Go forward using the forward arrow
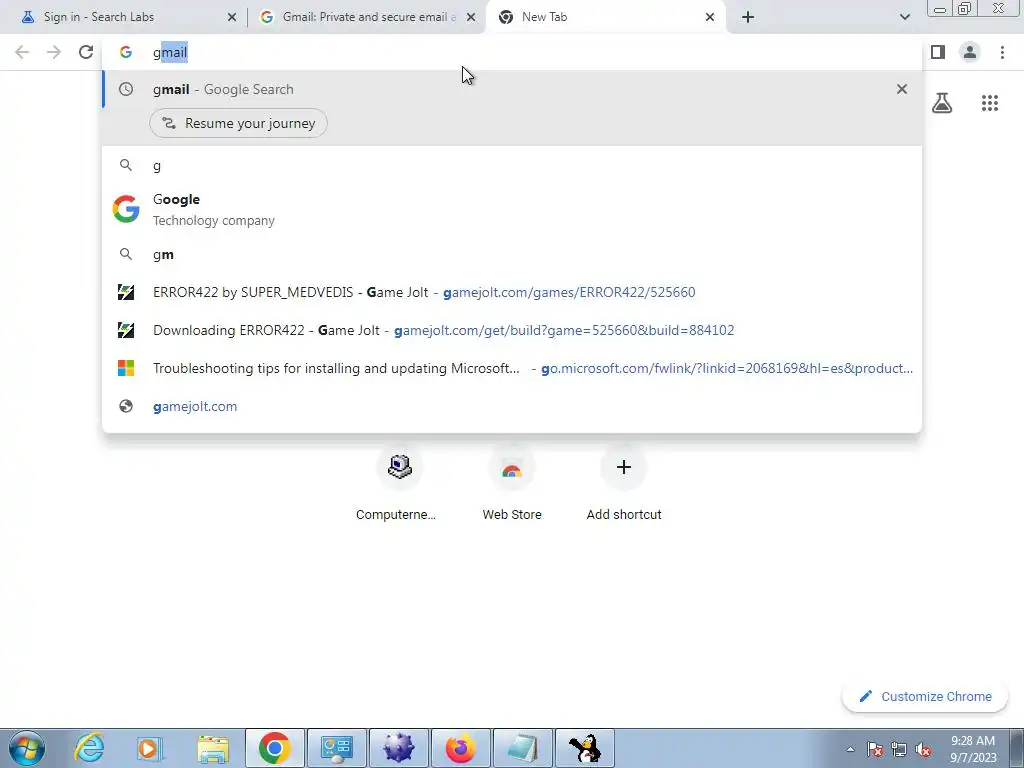 pyautogui.click(x=54, y=52)
